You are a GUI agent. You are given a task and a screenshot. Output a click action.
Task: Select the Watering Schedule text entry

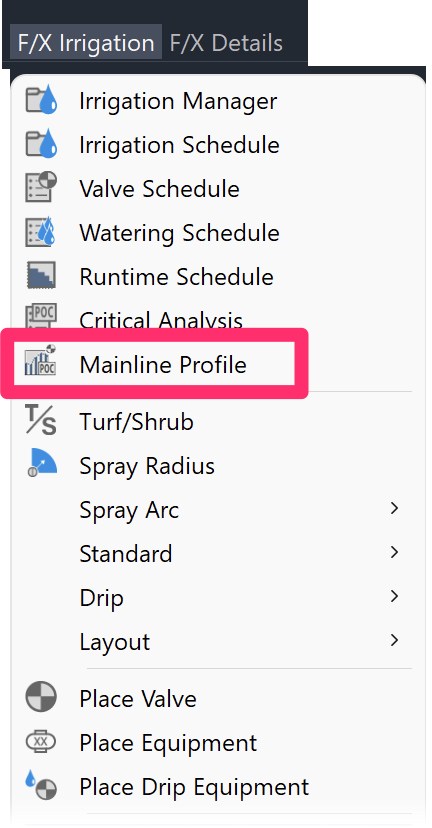coord(180,233)
